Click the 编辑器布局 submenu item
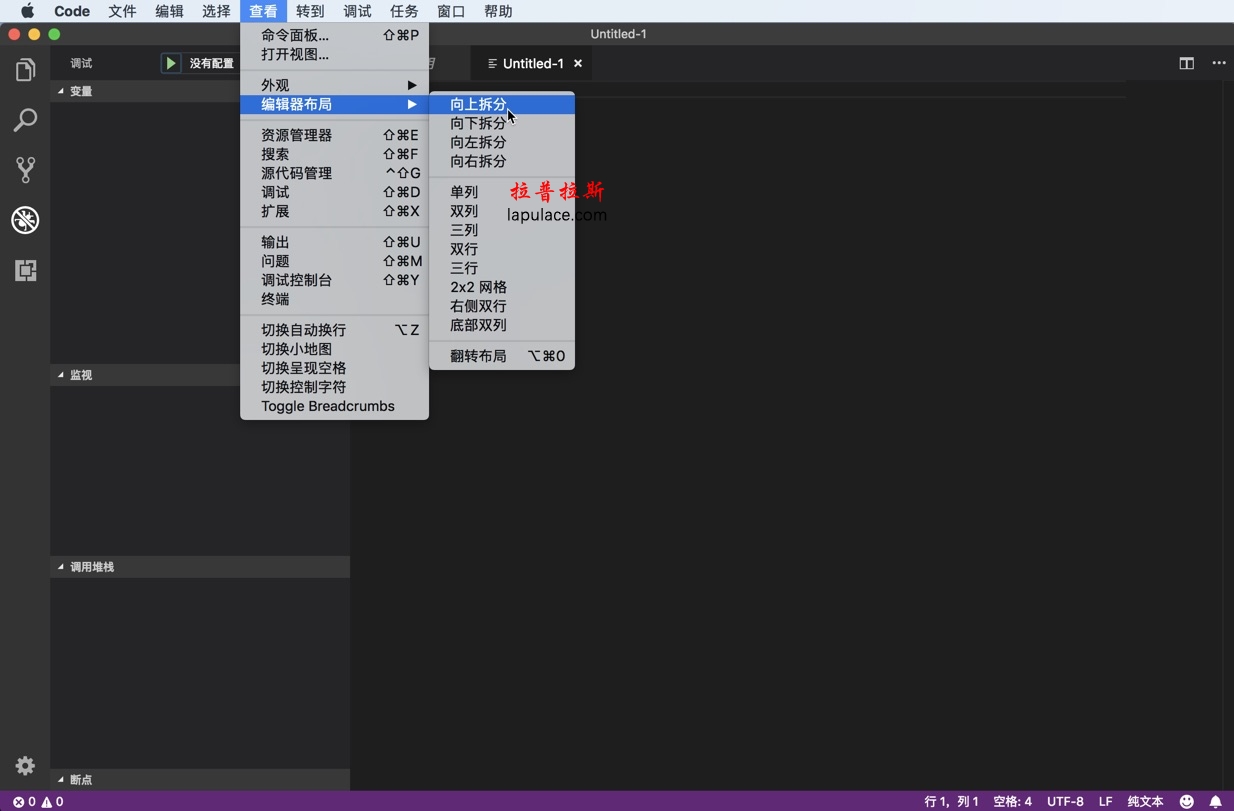Screen dimensions: 1234x811 pyautogui.click(x=334, y=104)
